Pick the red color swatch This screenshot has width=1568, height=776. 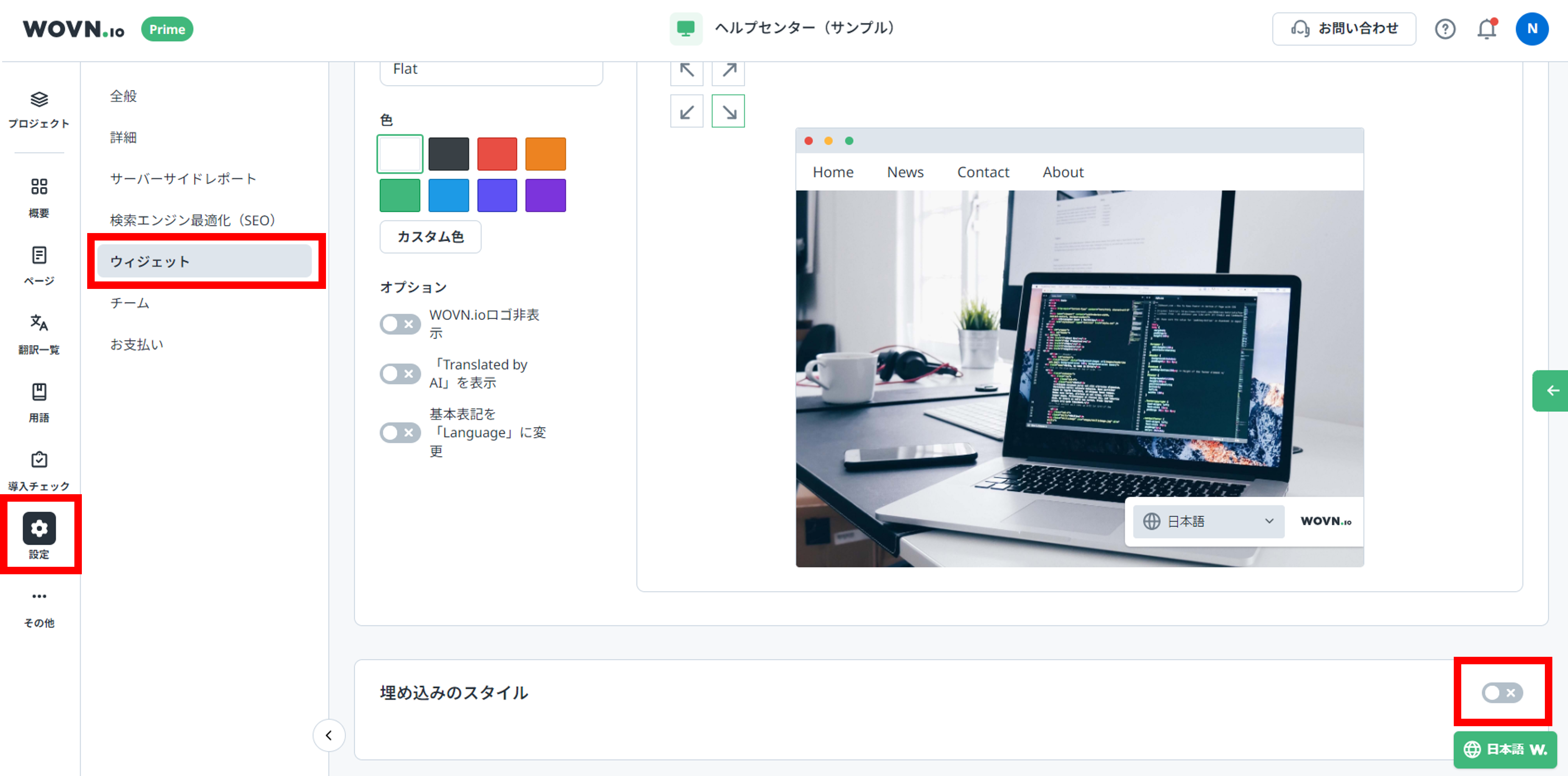(x=497, y=154)
